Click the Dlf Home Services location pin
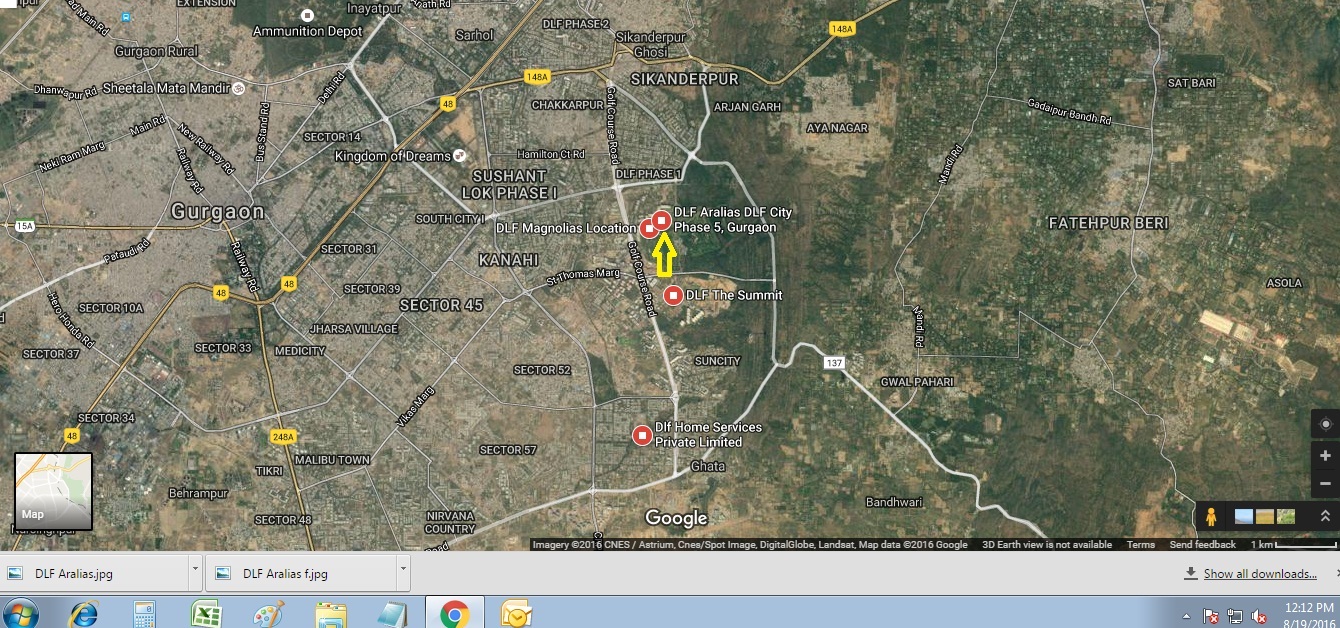 [x=642, y=435]
